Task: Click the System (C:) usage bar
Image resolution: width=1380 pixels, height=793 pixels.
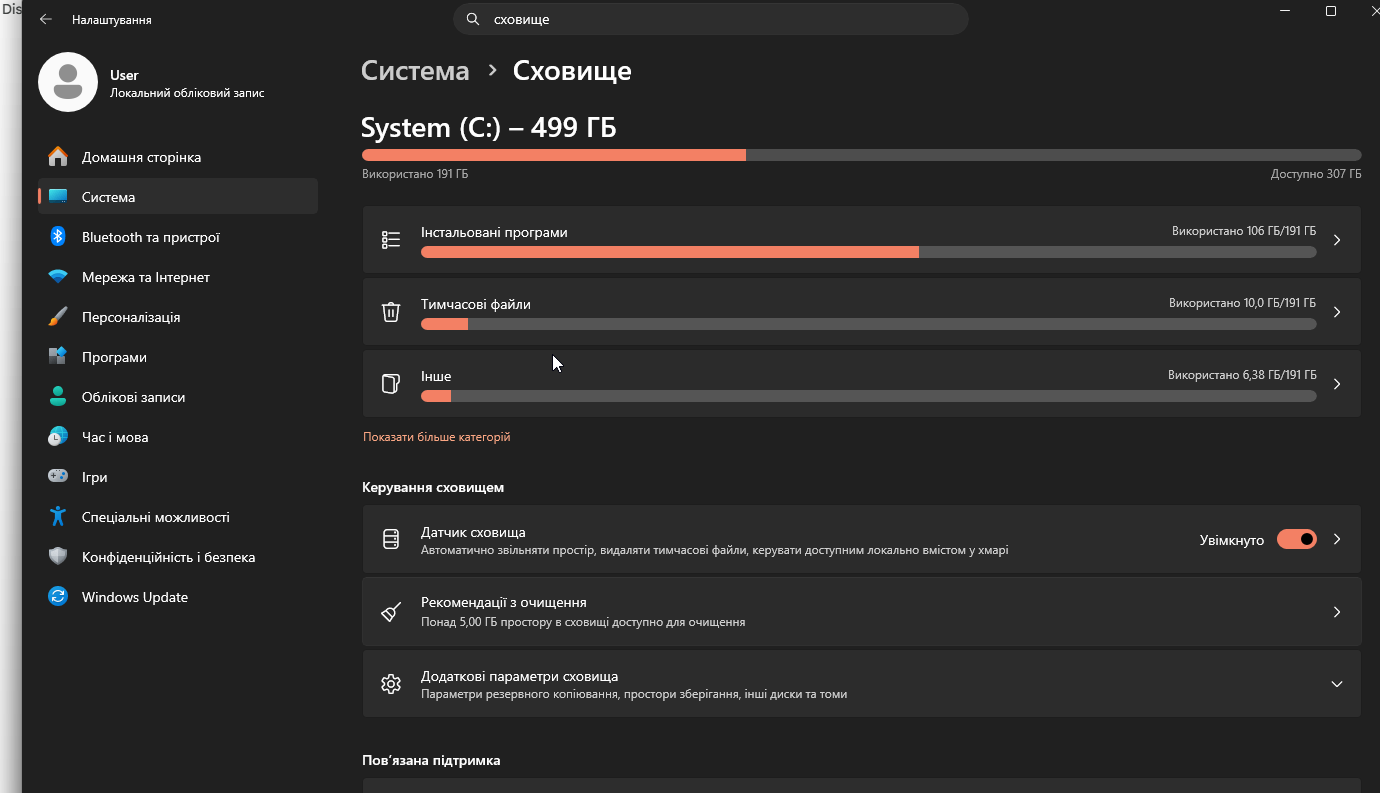Action: point(861,155)
